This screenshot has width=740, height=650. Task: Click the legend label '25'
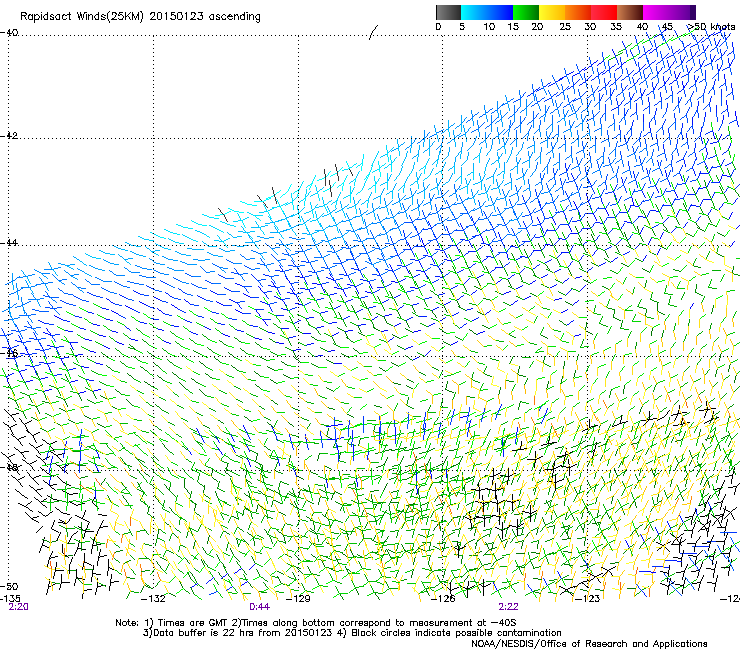pos(565,27)
